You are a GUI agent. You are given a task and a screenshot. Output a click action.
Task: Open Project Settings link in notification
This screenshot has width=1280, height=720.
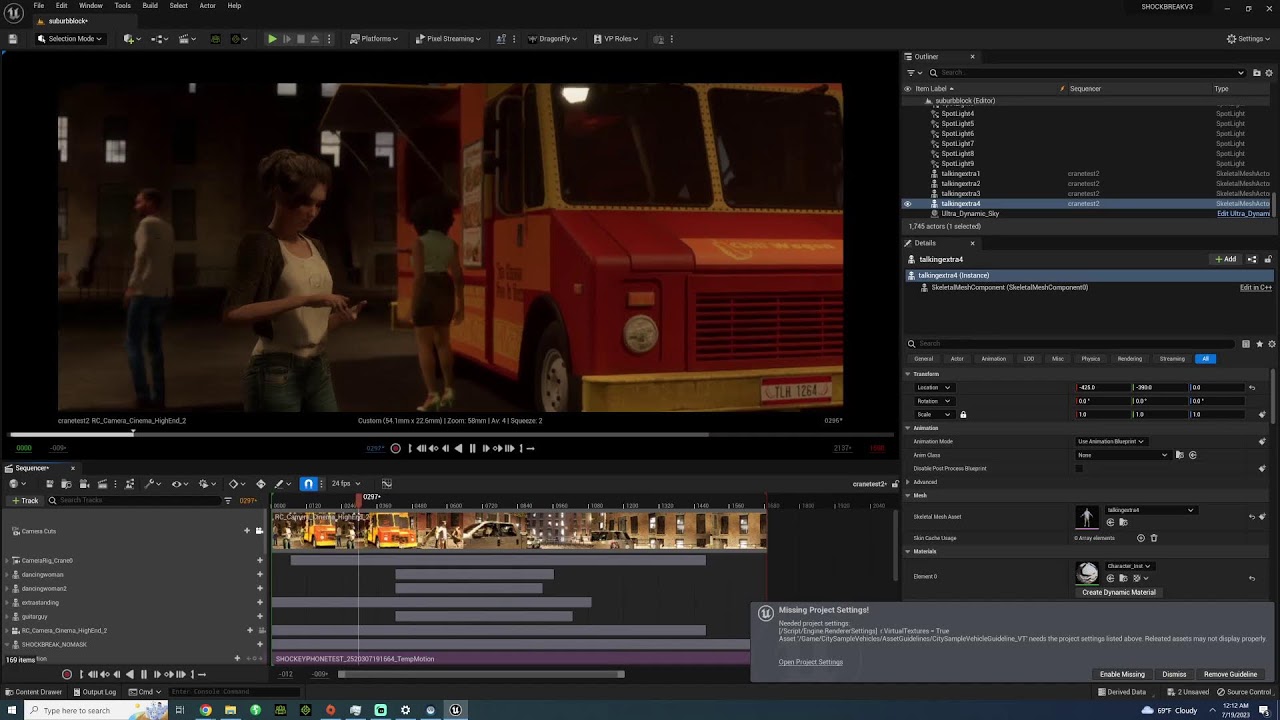pyautogui.click(x=811, y=662)
